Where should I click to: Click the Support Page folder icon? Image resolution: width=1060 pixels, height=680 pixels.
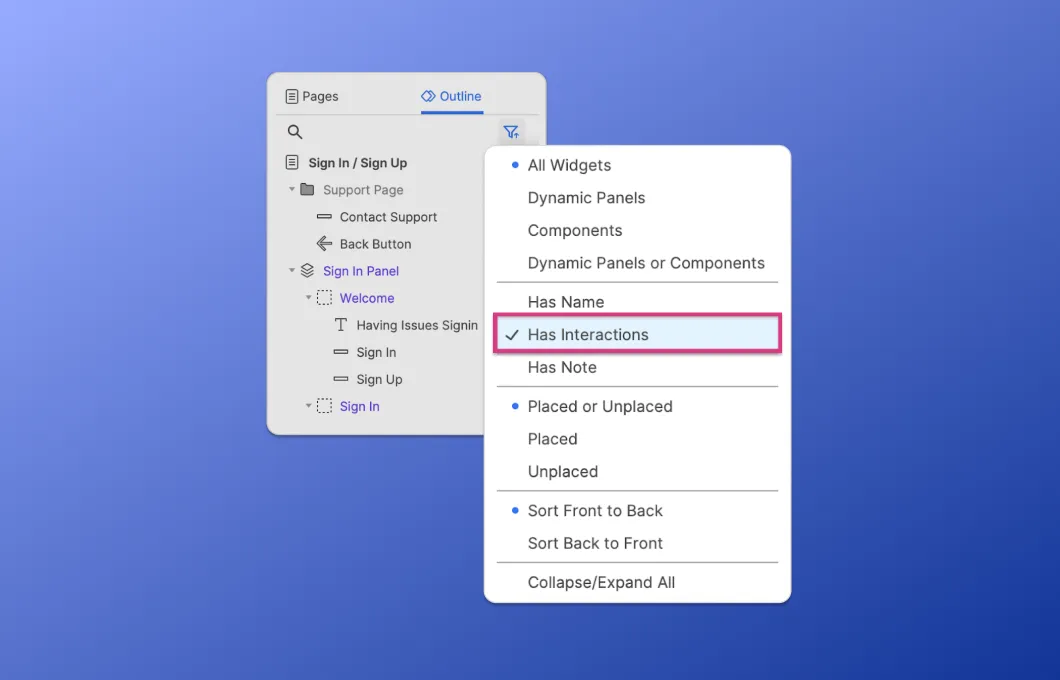pos(307,190)
